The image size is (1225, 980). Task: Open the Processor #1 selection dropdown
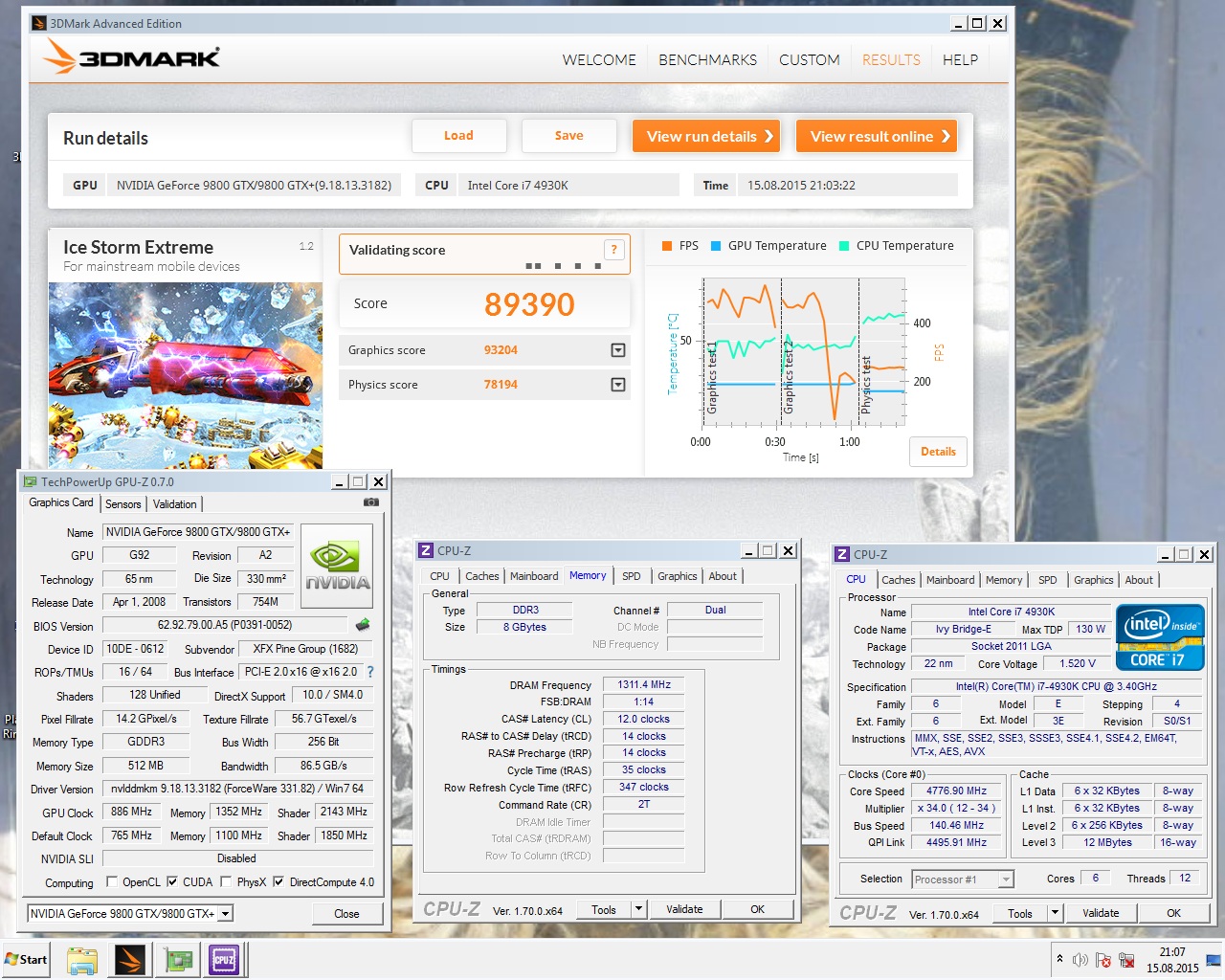pyautogui.click(x=1006, y=880)
